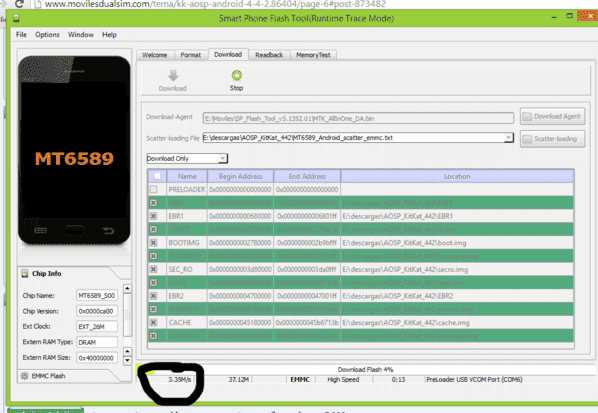The image size is (598, 413).
Task: Click the PreLoader USB VCOM Port status
Action: (474, 379)
